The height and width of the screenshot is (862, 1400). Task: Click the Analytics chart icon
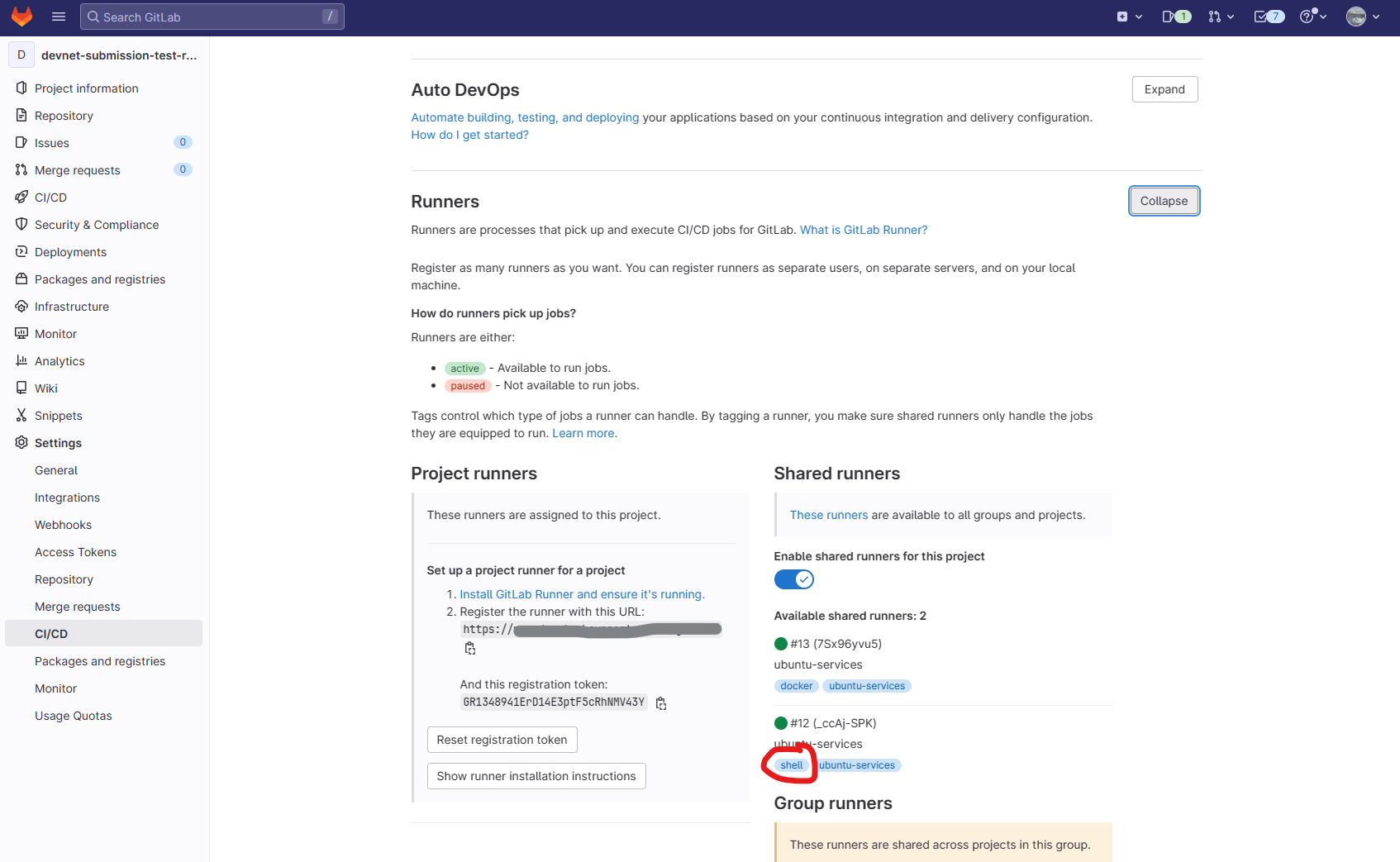click(21, 361)
